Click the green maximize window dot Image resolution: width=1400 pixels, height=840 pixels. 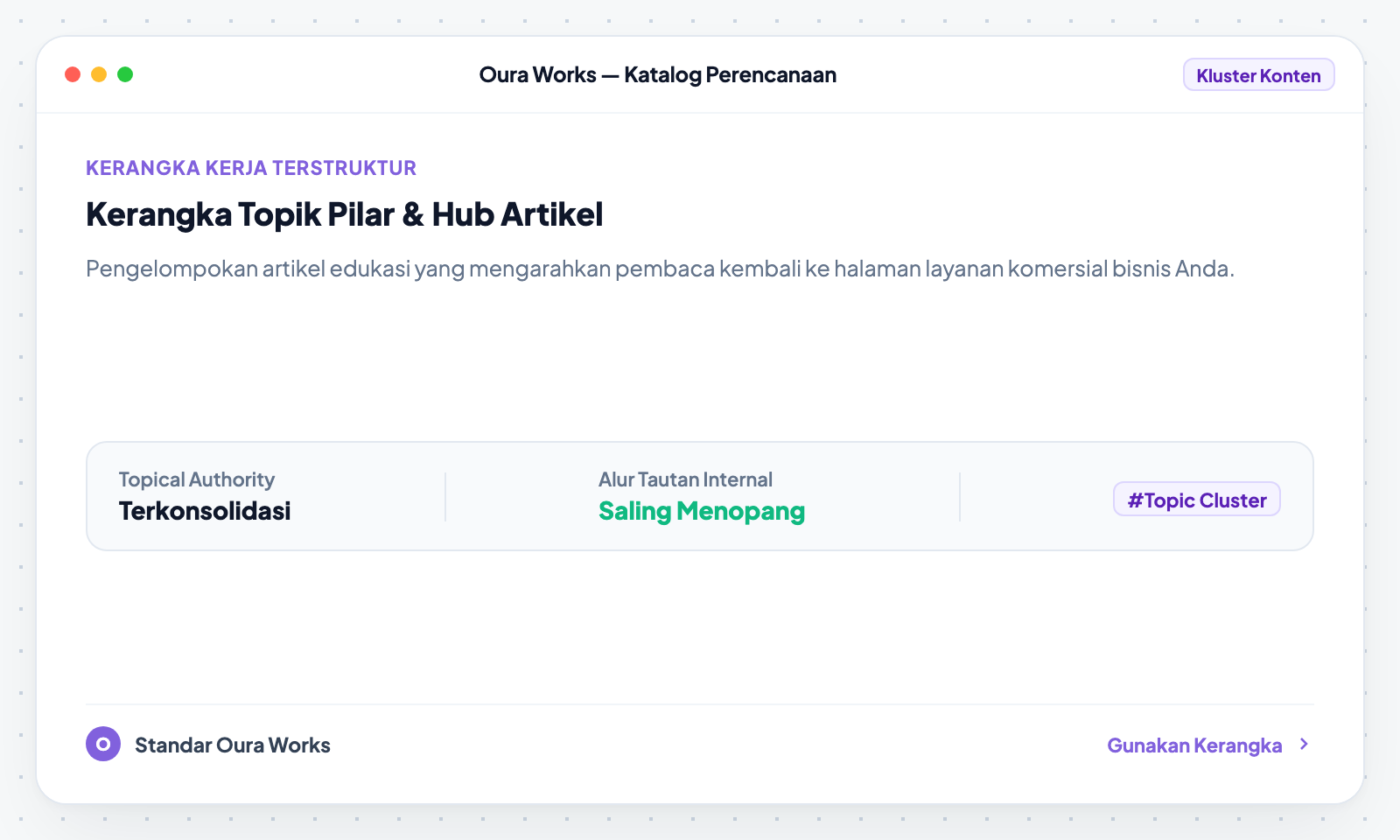pyautogui.click(x=125, y=74)
